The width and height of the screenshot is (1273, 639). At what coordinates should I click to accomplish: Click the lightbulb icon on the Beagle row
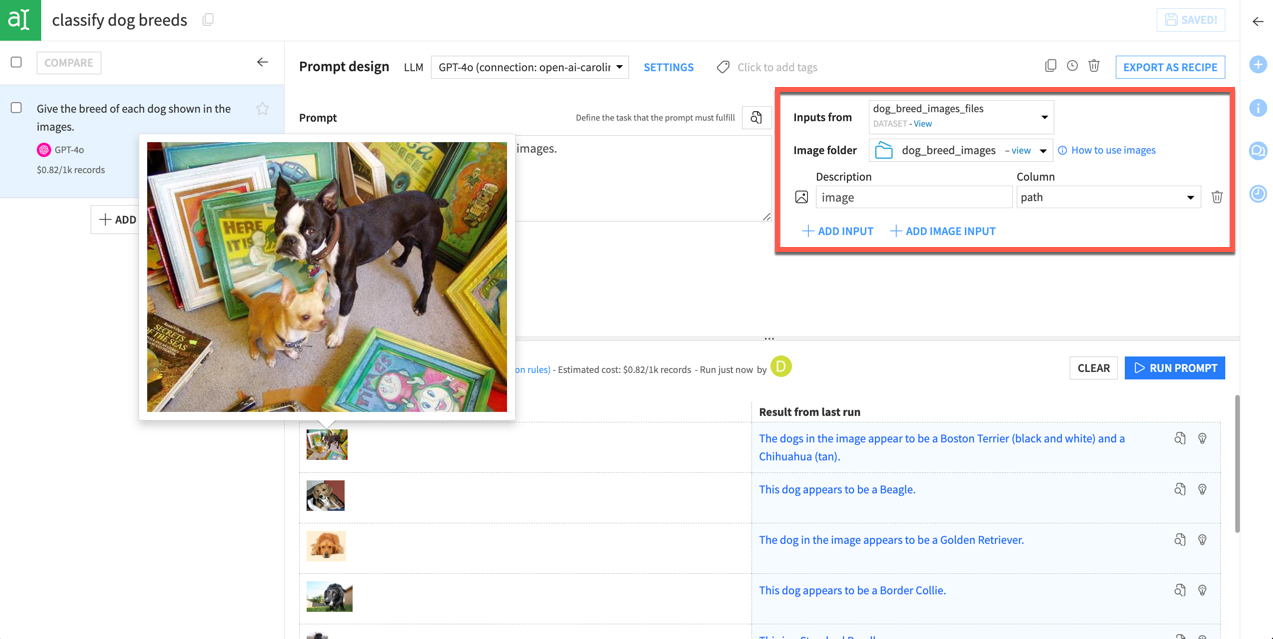point(1202,489)
